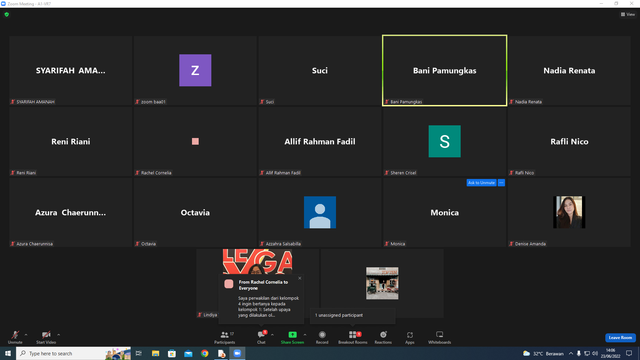Image resolution: width=640 pixels, height=360 pixels.
Task: Start Video from the meeting toolbar
Action: pyautogui.click(x=46, y=337)
